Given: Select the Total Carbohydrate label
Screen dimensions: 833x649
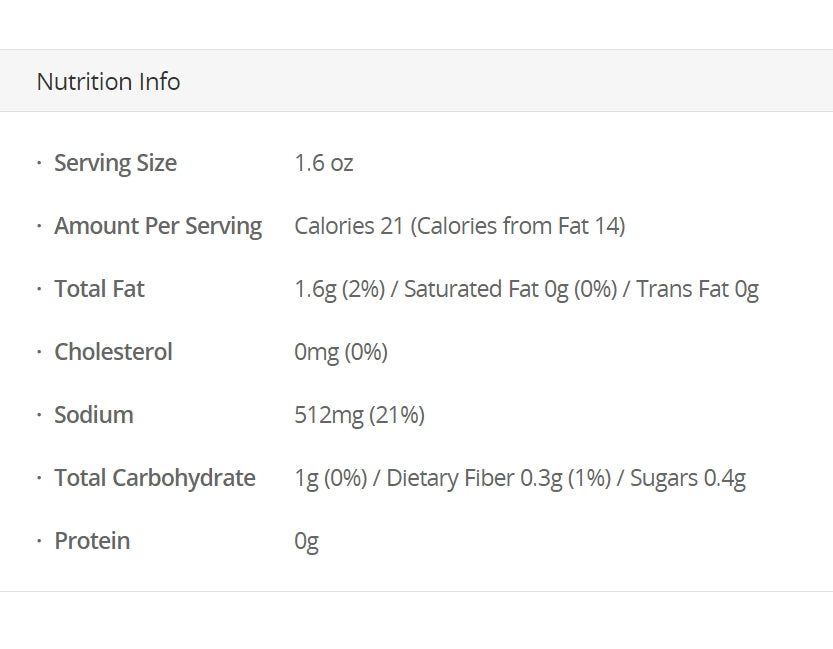Looking at the screenshot, I should click(154, 478).
